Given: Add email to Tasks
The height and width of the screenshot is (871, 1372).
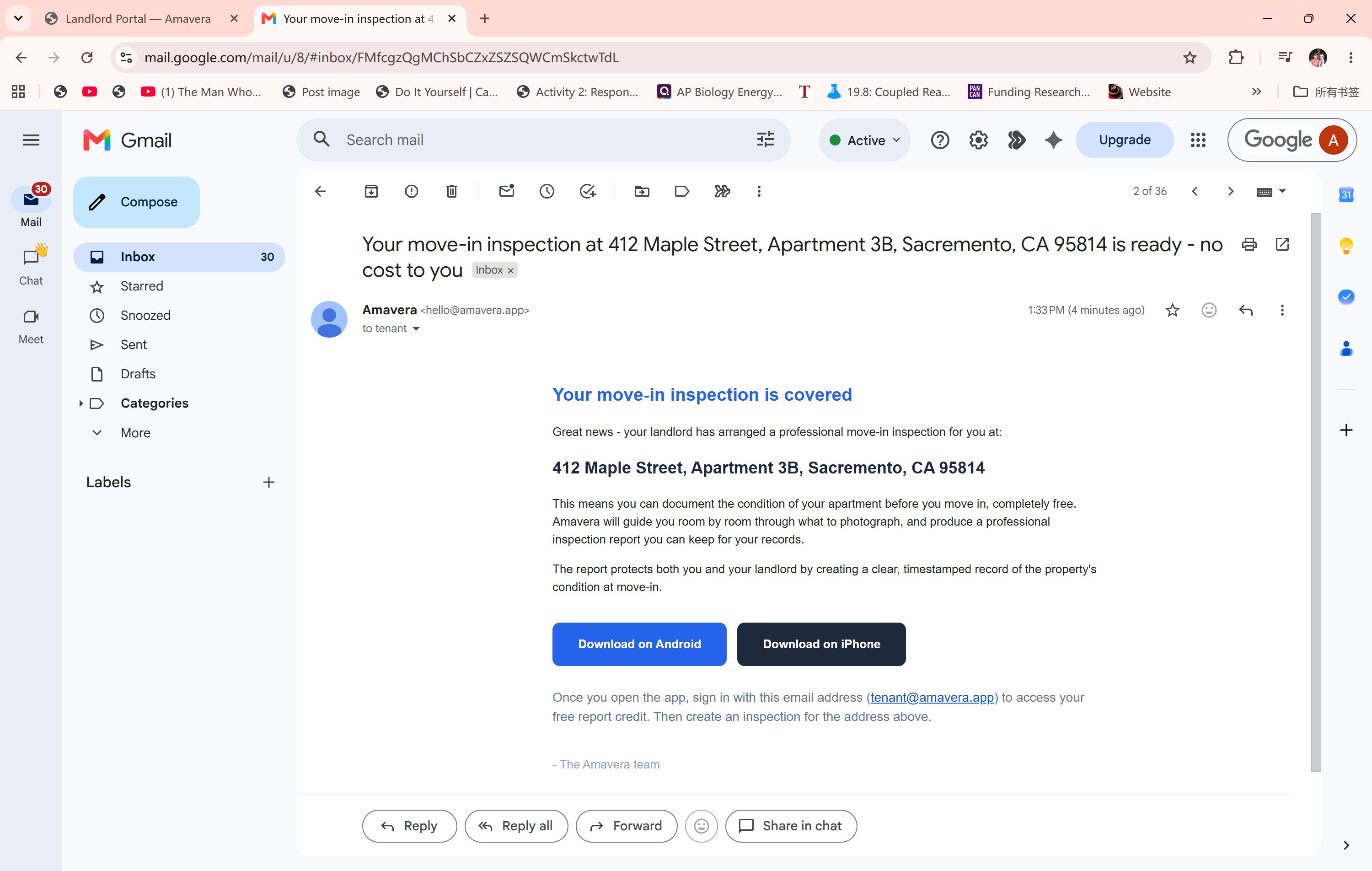Looking at the screenshot, I should [x=587, y=192].
